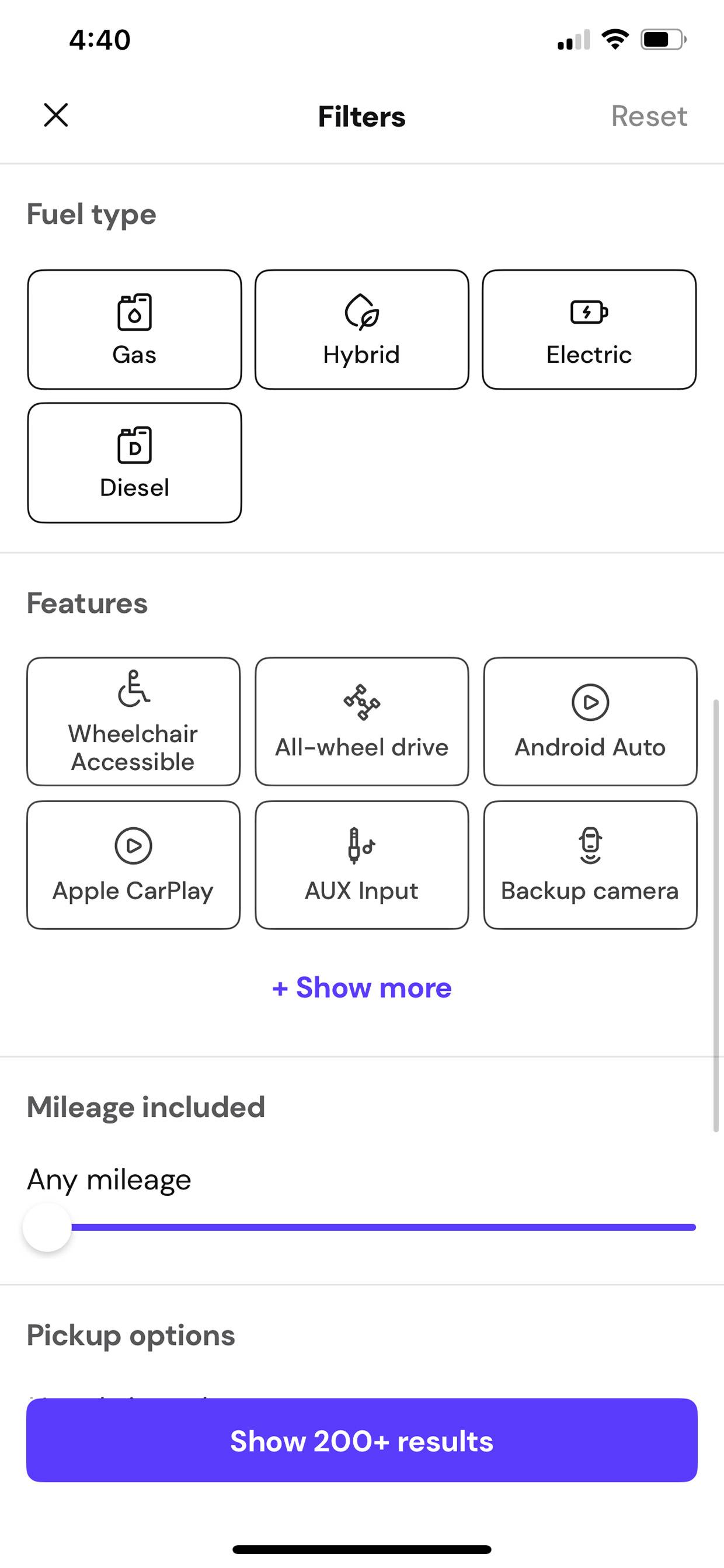Select the Hybrid leaf icon
The image size is (724, 1568).
click(x=361, y=313)
